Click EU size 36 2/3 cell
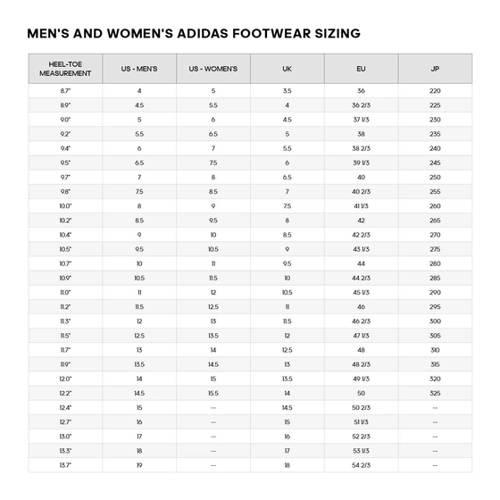The height and width of the screenshot is (500, 500). click(361, 105)
